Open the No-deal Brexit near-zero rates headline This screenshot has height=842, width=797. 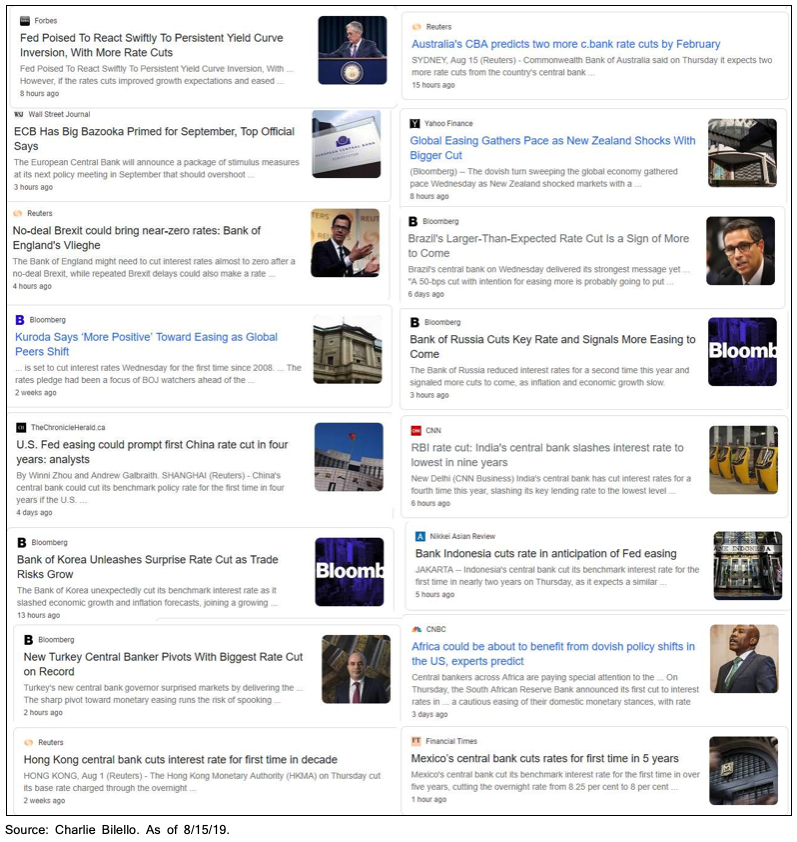pyautogui.click(x=136, y=238)
